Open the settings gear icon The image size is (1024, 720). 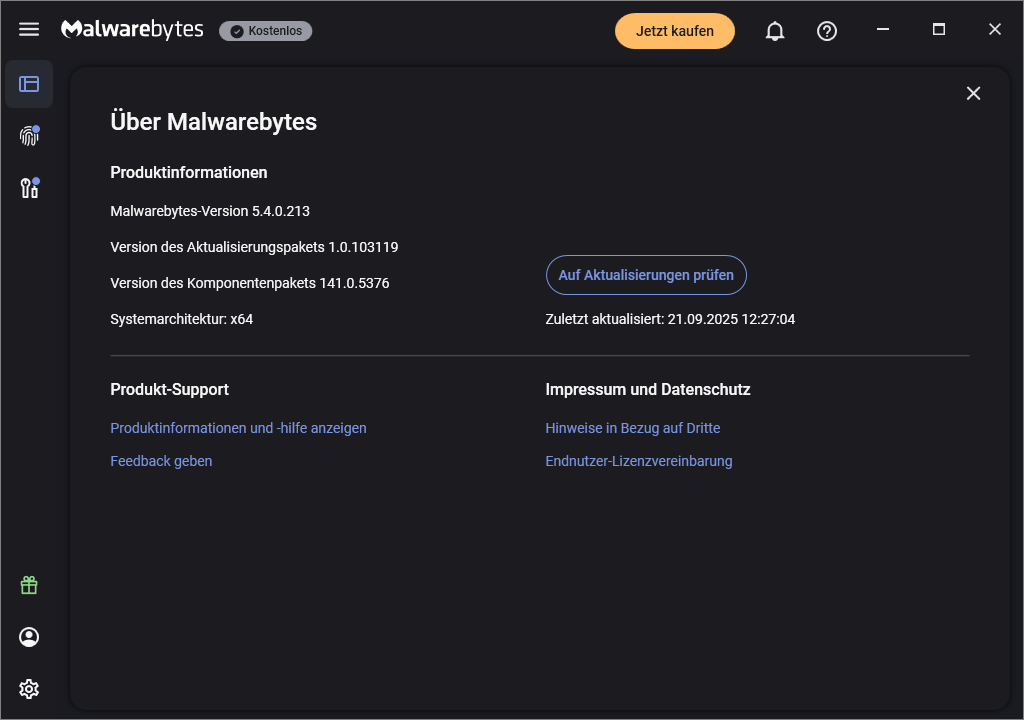coord(29,689)
